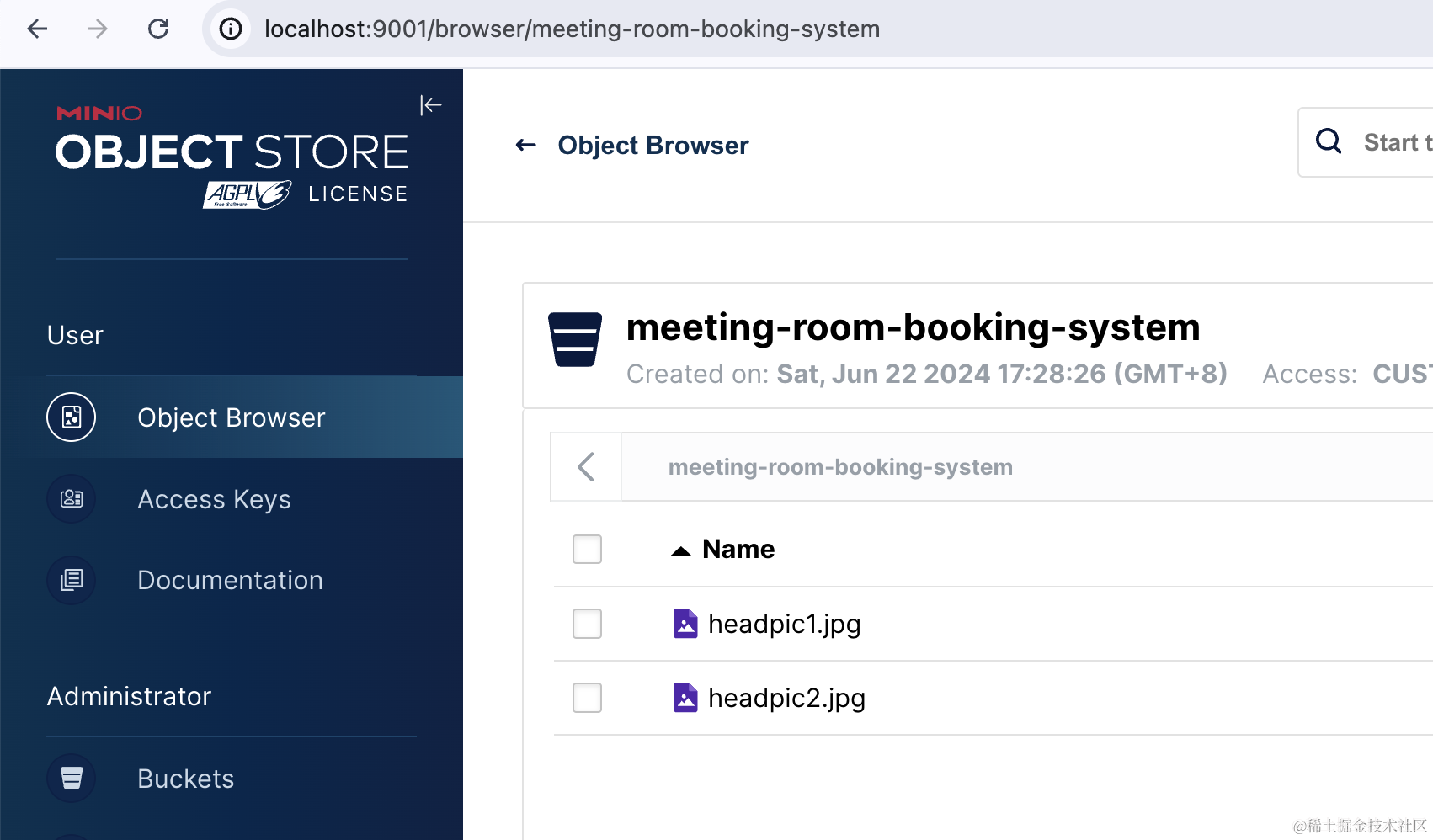
Task: Check the headpic1.jpg checkbox
Action: tap(587, 624)
